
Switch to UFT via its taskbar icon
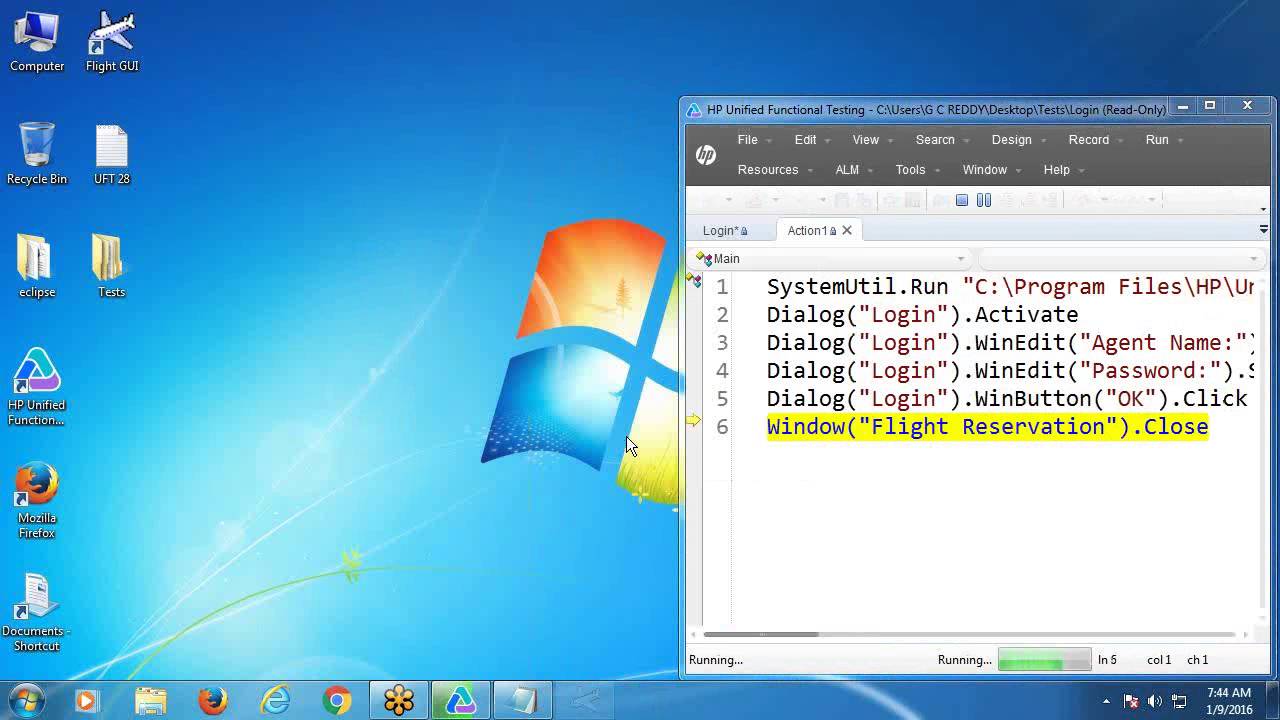pyautogui.click(x=460, y=701)
